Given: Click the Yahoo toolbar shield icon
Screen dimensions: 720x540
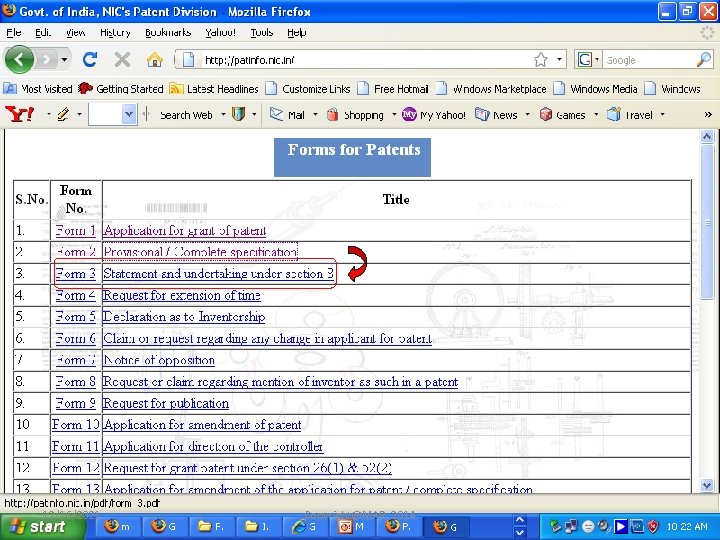Looking at the screenshot, I should [238, 114].
